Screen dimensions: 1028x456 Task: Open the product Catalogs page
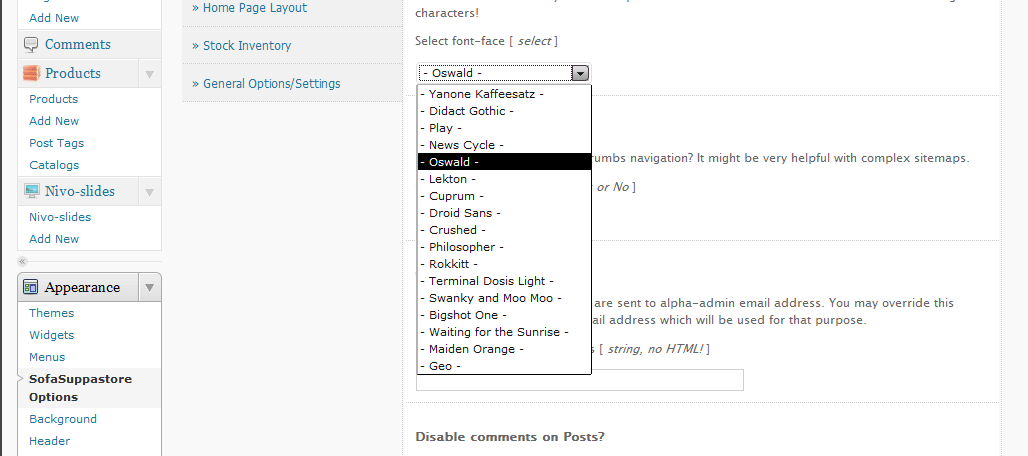tap(54, 165)
